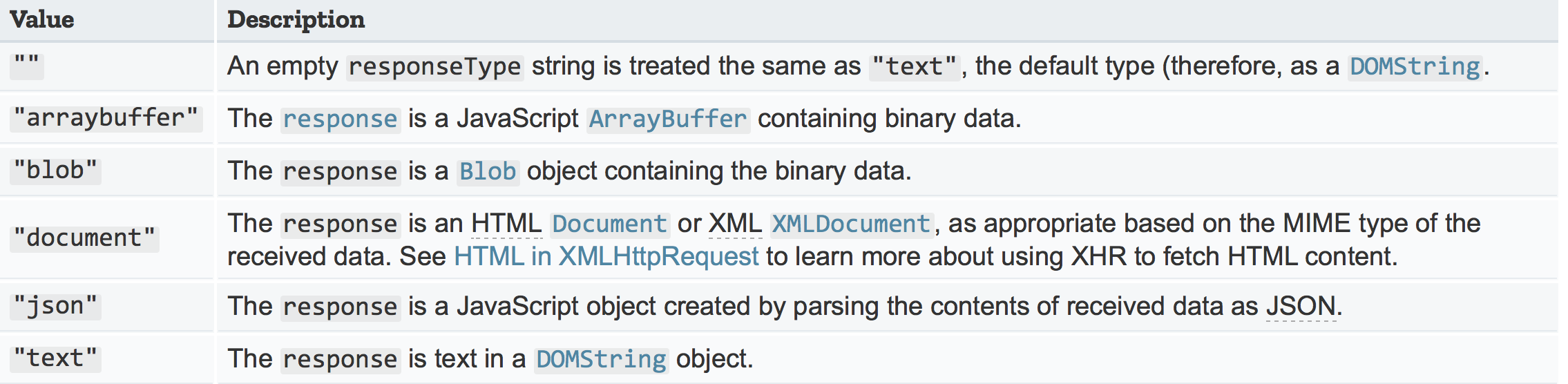The width and height of the screenshot is (1568, 384).
Task: Click the Value column header
Action: pyautogui.click(x=42, y=20)
